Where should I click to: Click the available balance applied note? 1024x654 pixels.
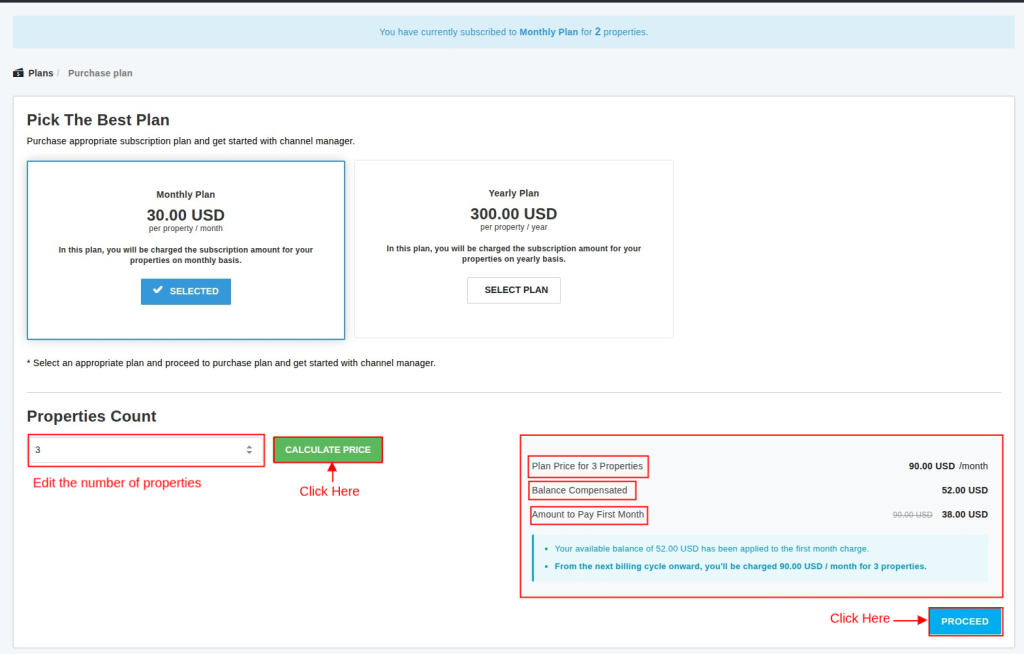click(x=711, y=549)
